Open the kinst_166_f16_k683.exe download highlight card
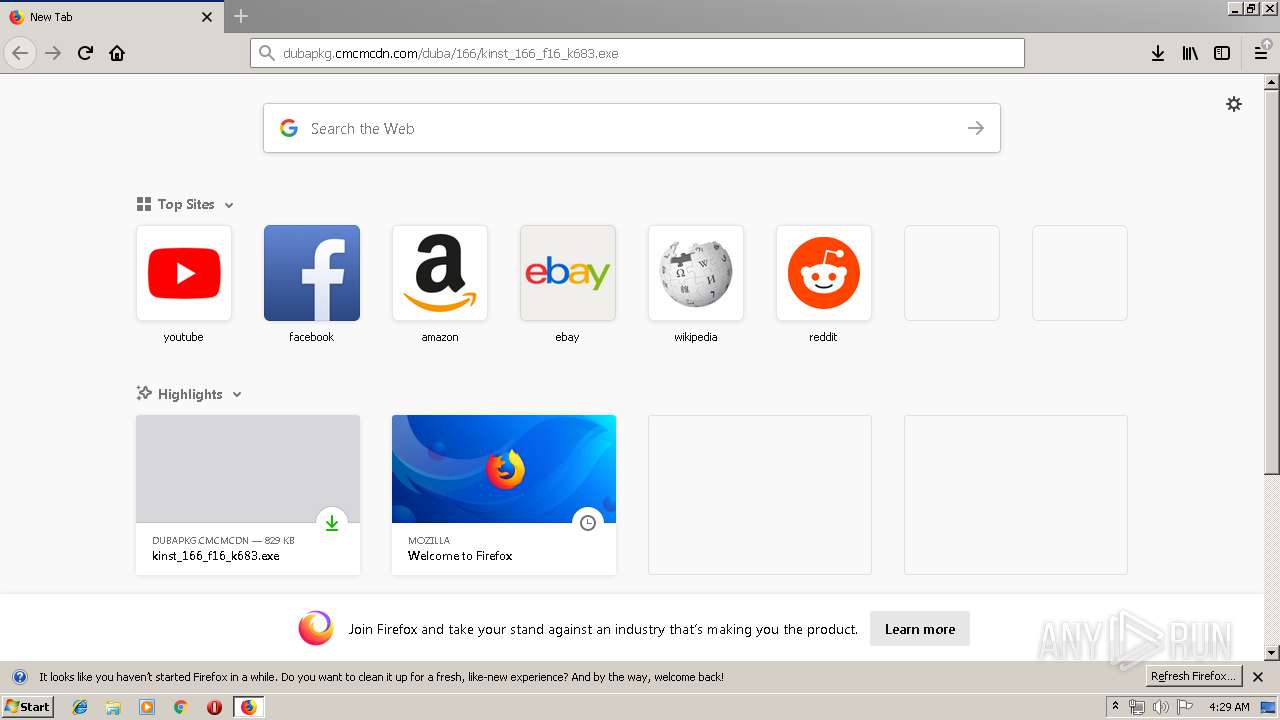This screenshot has width=1280, height=720. [248, 495]
